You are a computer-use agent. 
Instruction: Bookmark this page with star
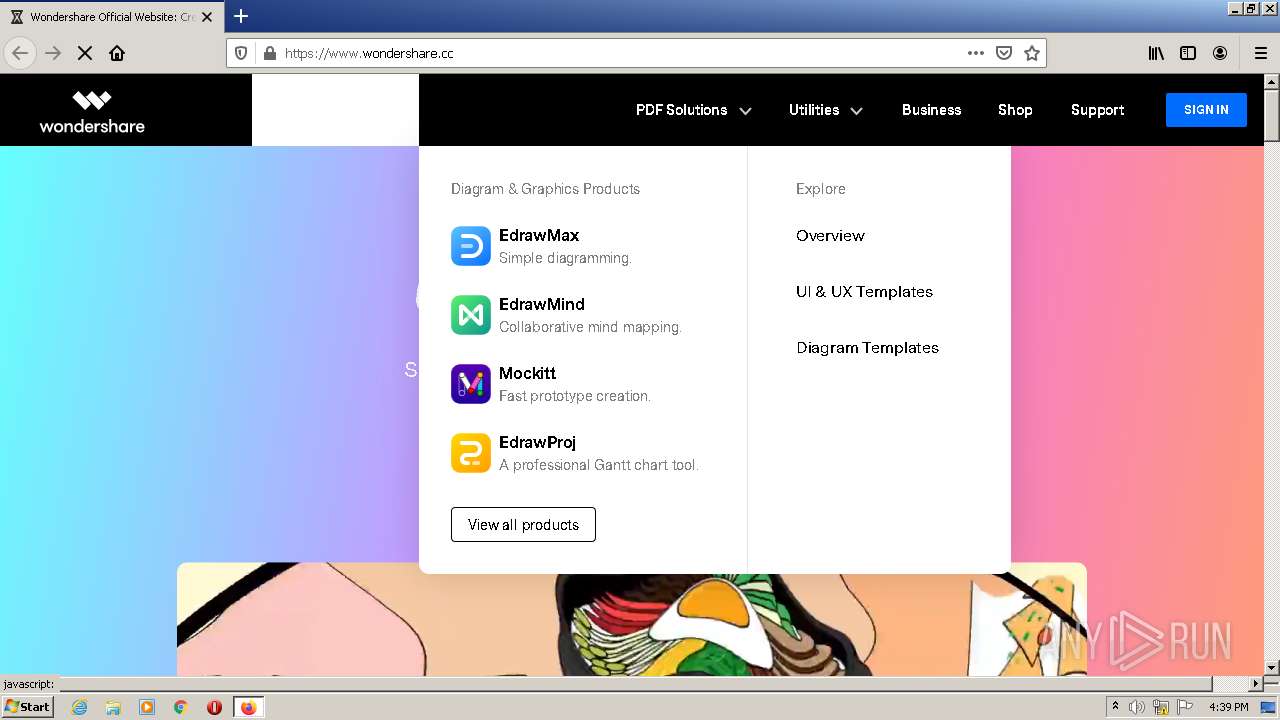[1032, 53]
